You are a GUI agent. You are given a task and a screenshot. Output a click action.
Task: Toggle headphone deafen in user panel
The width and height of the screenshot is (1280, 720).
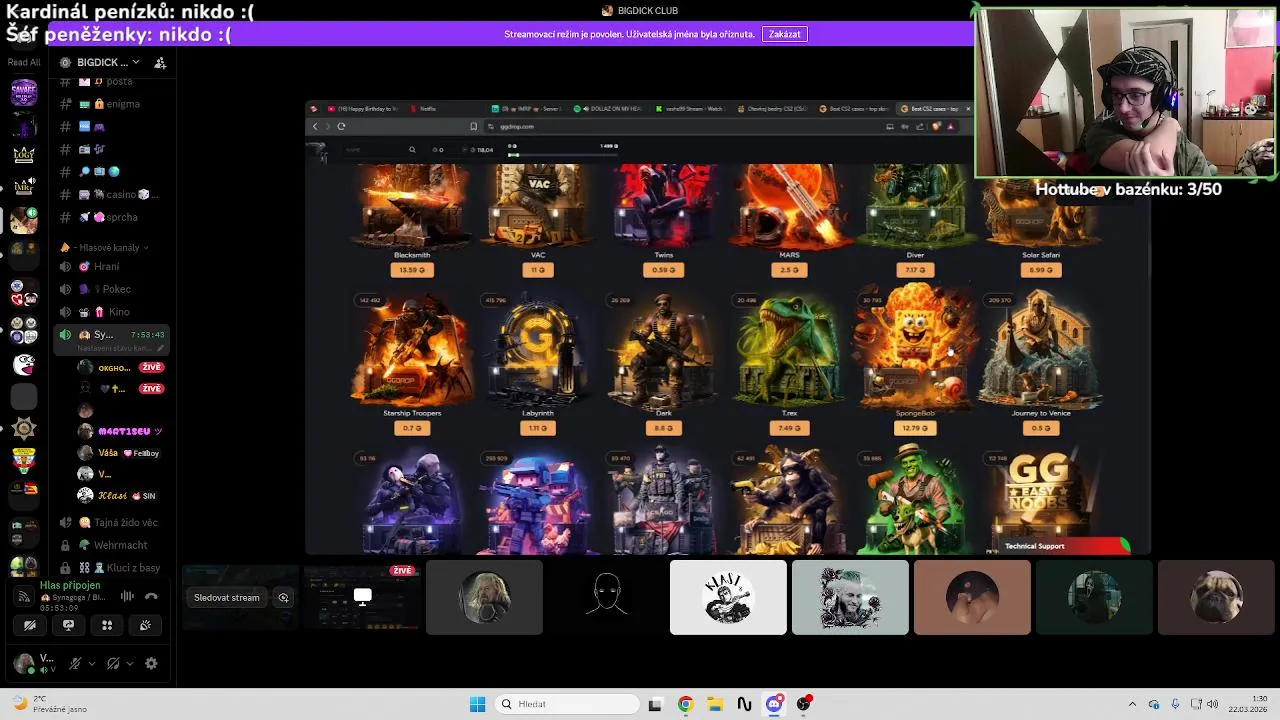[113, 663]
